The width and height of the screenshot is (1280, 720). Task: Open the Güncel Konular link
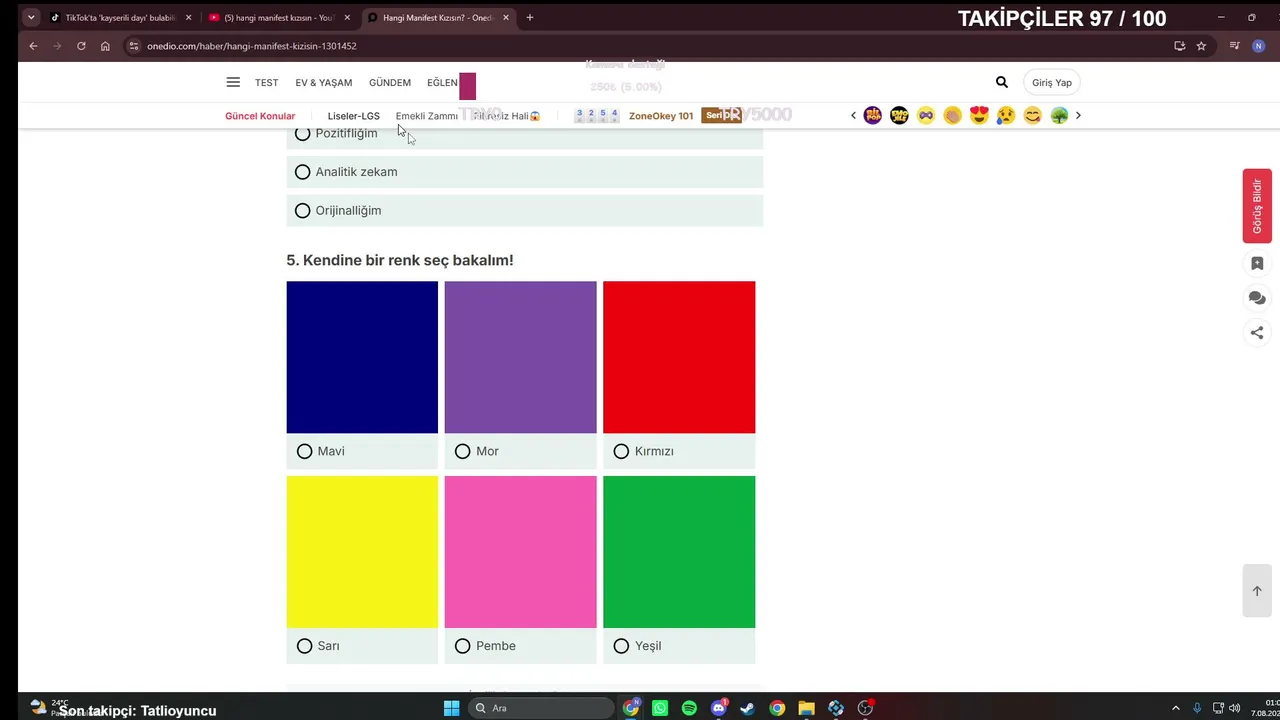pyautogui.click(x=260, y=116)
